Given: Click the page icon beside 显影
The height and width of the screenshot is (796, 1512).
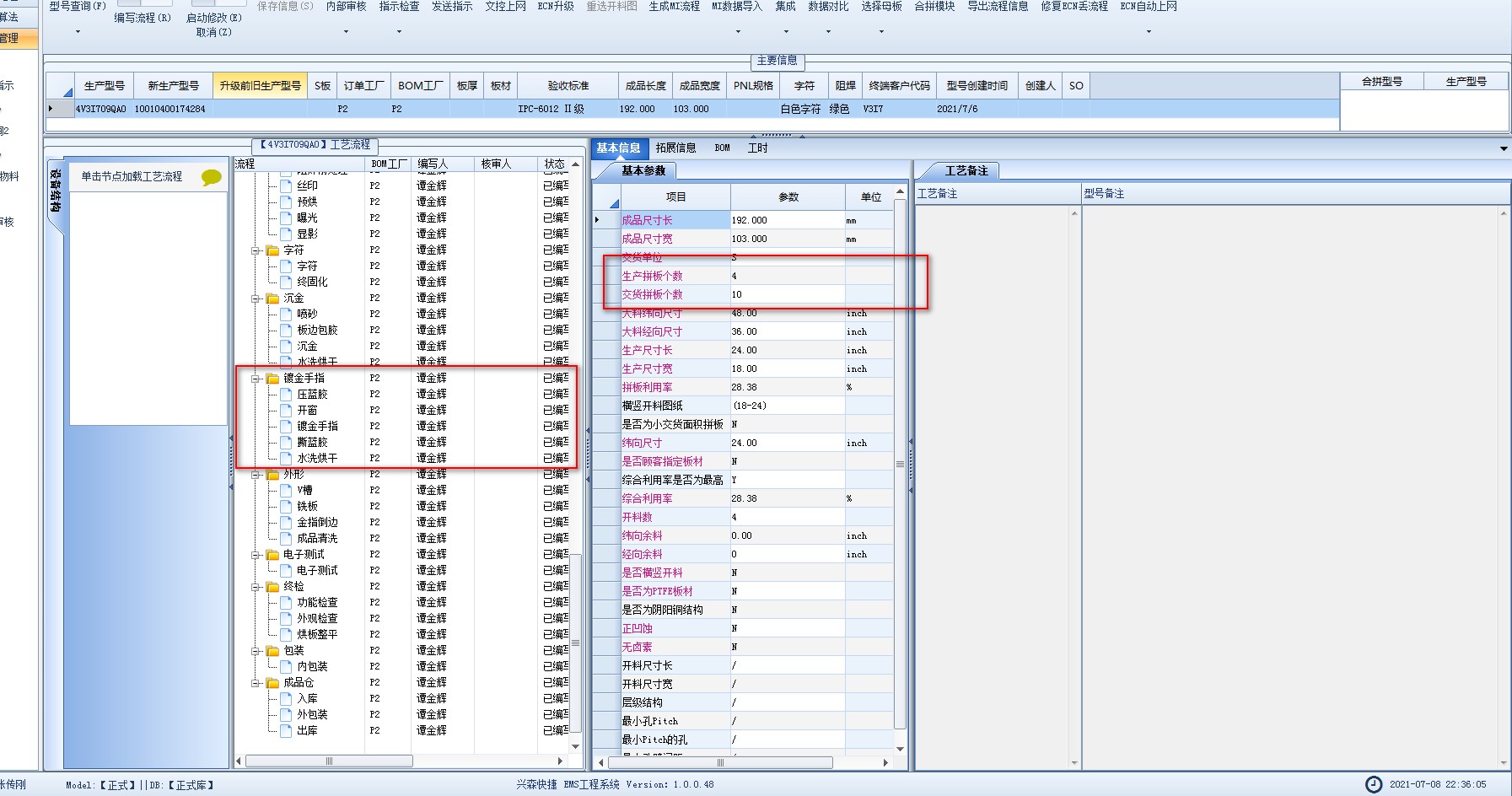Looking at the screenshot, I should [286, 234].
